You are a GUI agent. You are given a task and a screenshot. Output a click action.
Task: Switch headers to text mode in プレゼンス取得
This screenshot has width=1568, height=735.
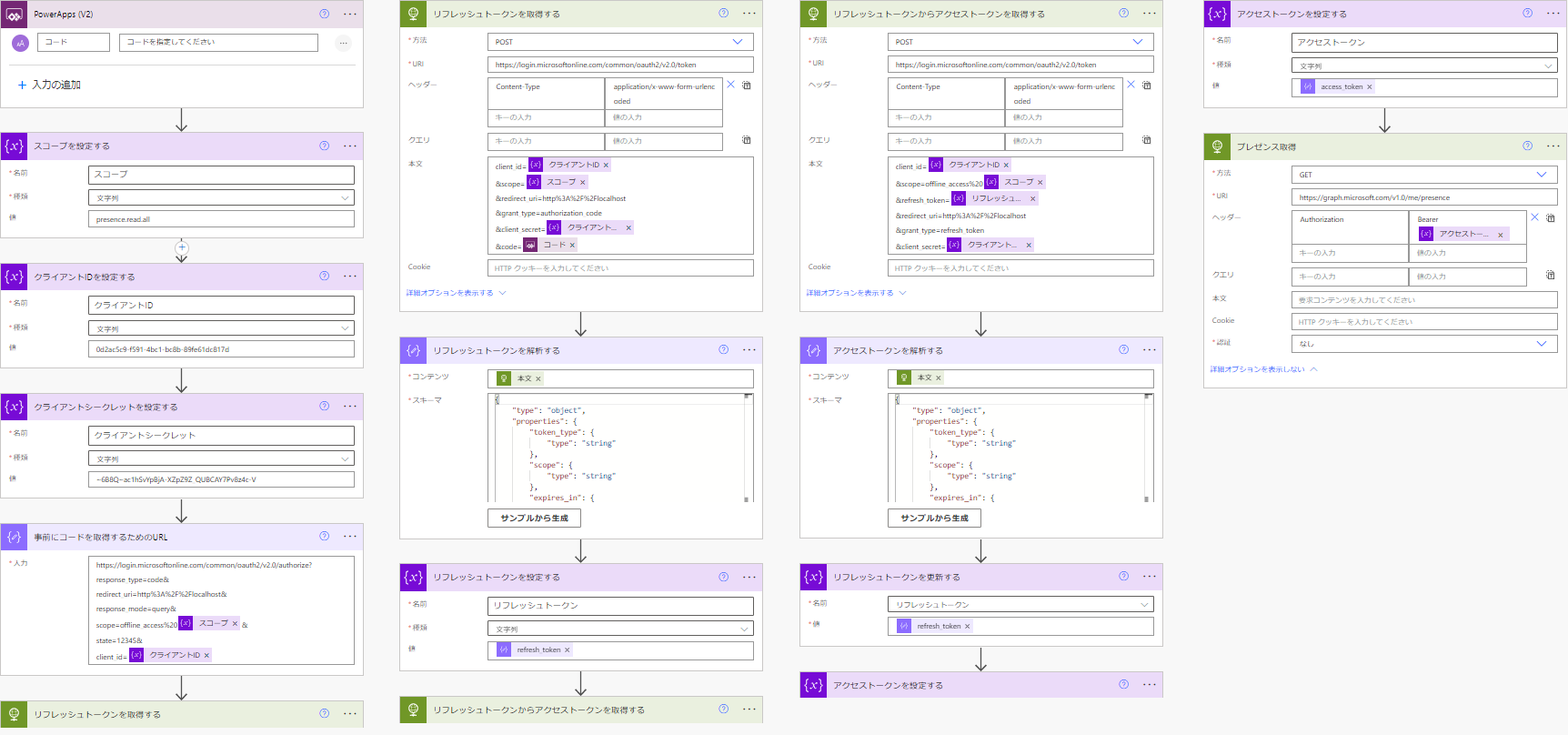pyautogui.click(x=1551, y=218)
